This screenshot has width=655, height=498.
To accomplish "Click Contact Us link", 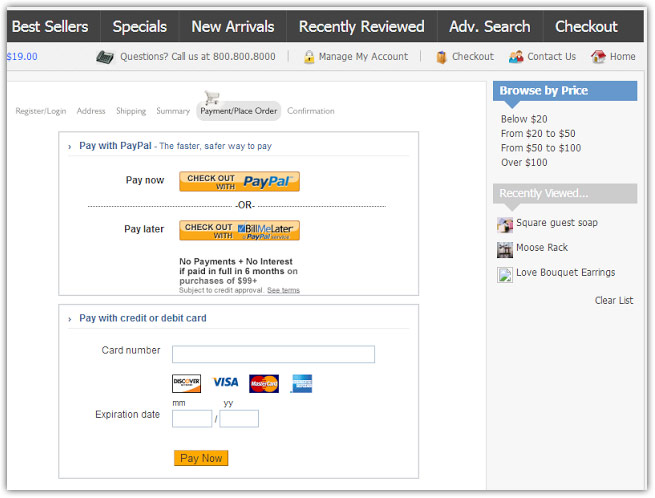I will click(x=551, y=56).
